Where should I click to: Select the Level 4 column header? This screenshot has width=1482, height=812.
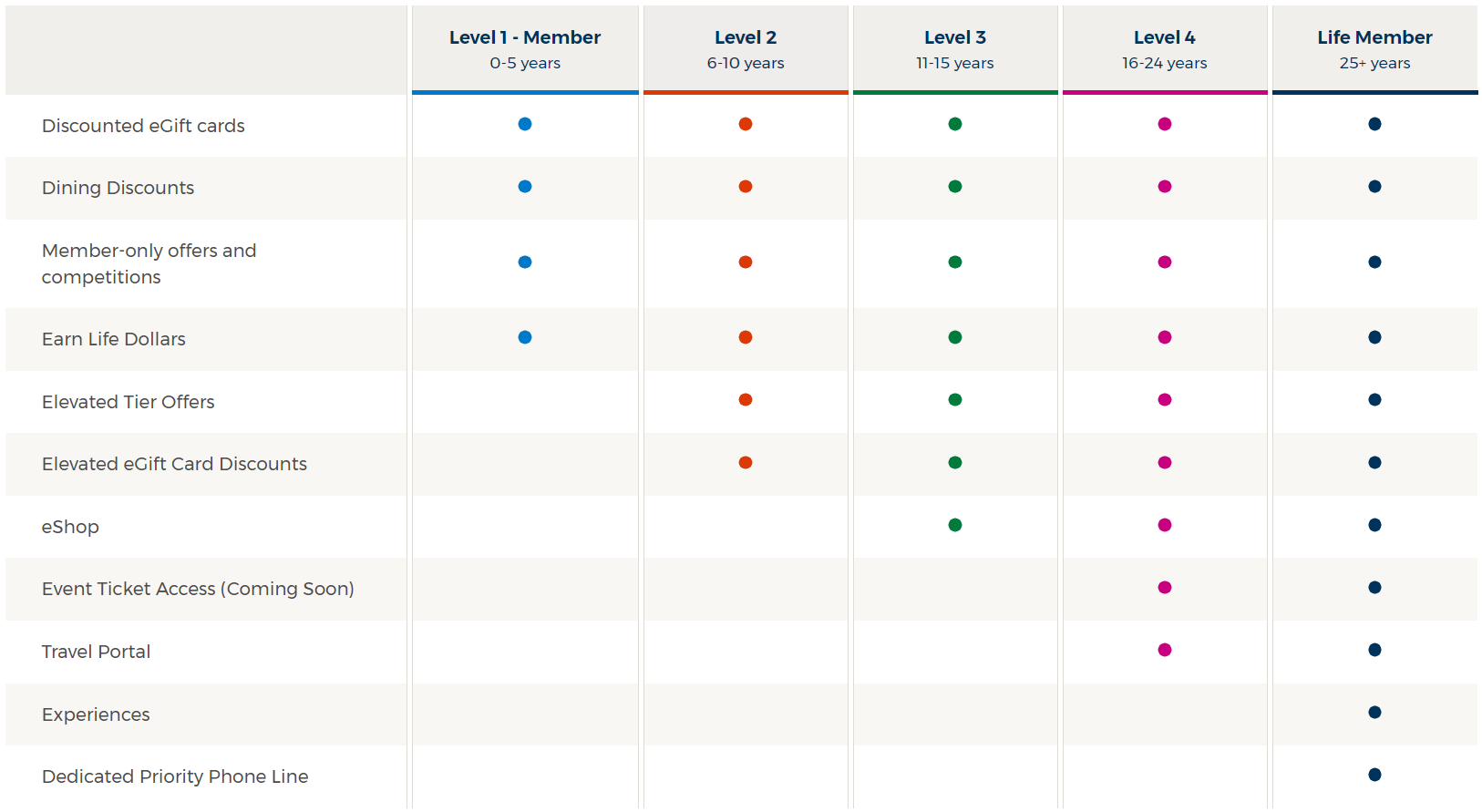(x=1165, y=49)
